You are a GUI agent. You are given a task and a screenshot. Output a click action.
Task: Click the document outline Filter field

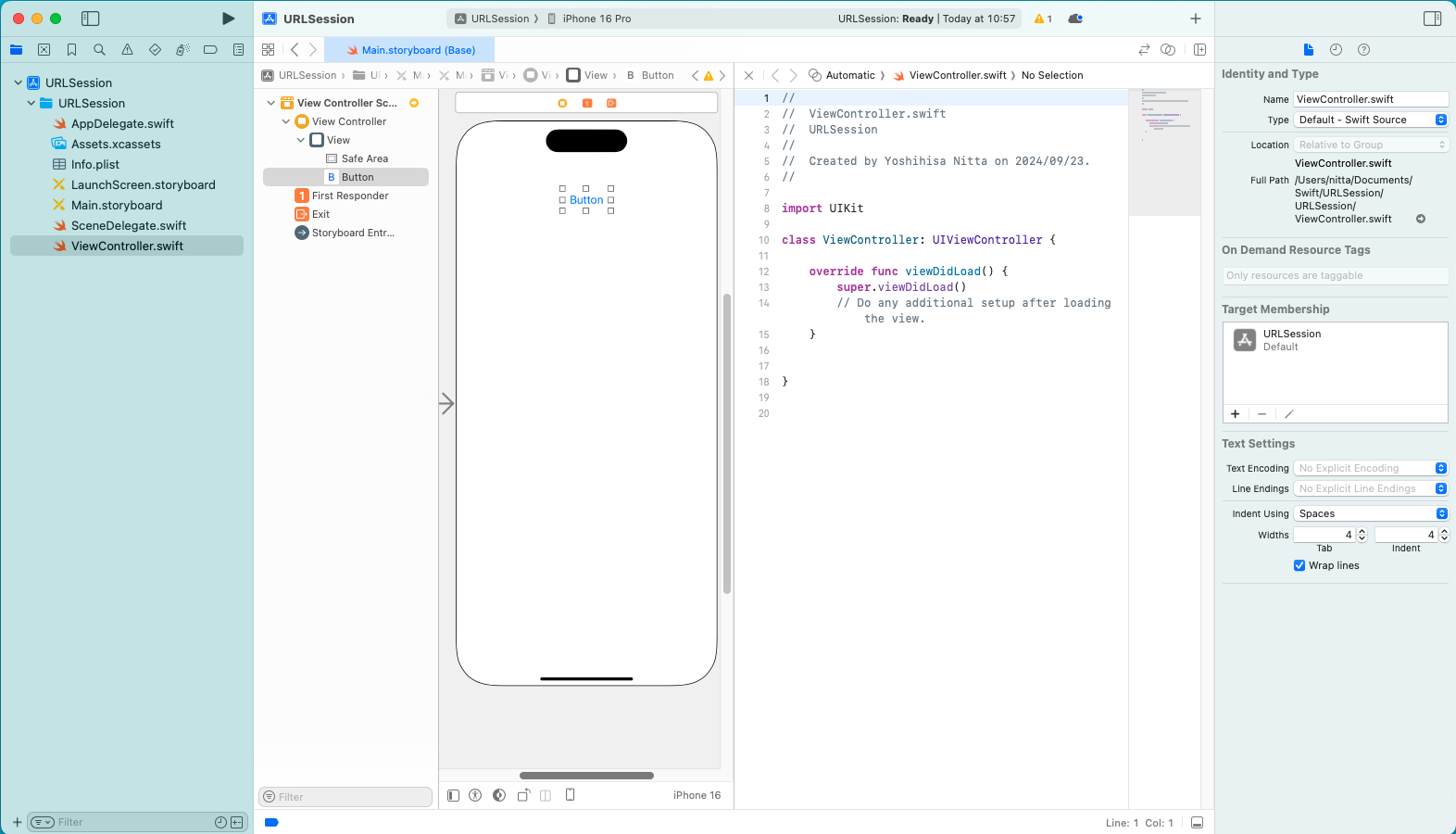[346, 797]
